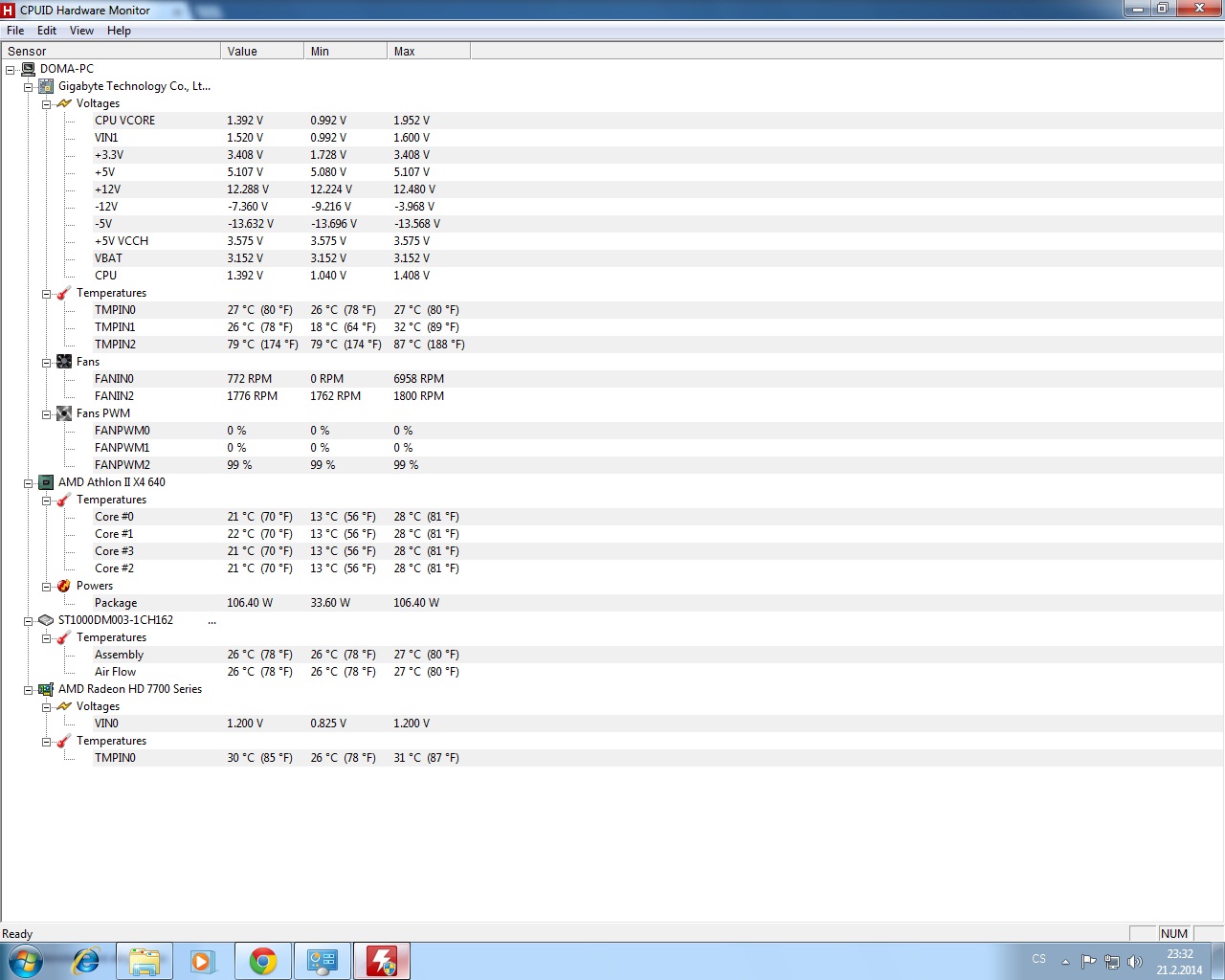1225x980 pixels.
Task: Open the Help menu
Action: tap(119, 31)
